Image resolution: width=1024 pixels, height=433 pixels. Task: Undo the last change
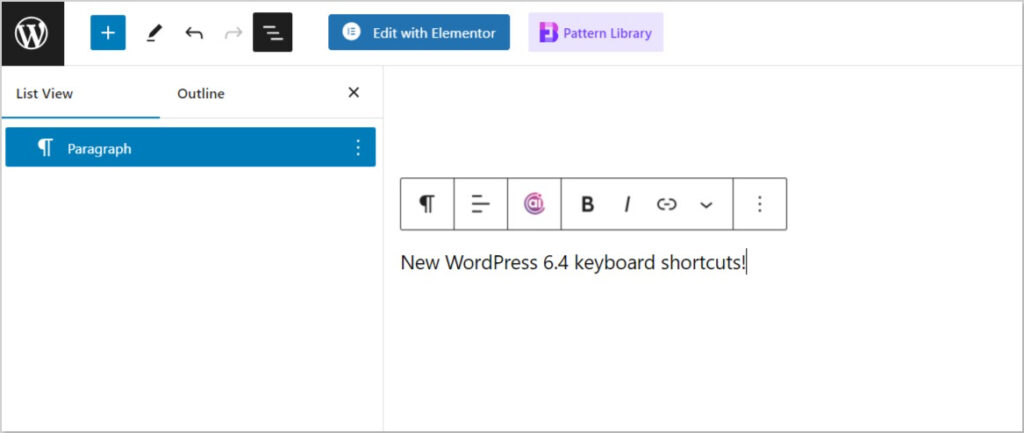(193, 33)
